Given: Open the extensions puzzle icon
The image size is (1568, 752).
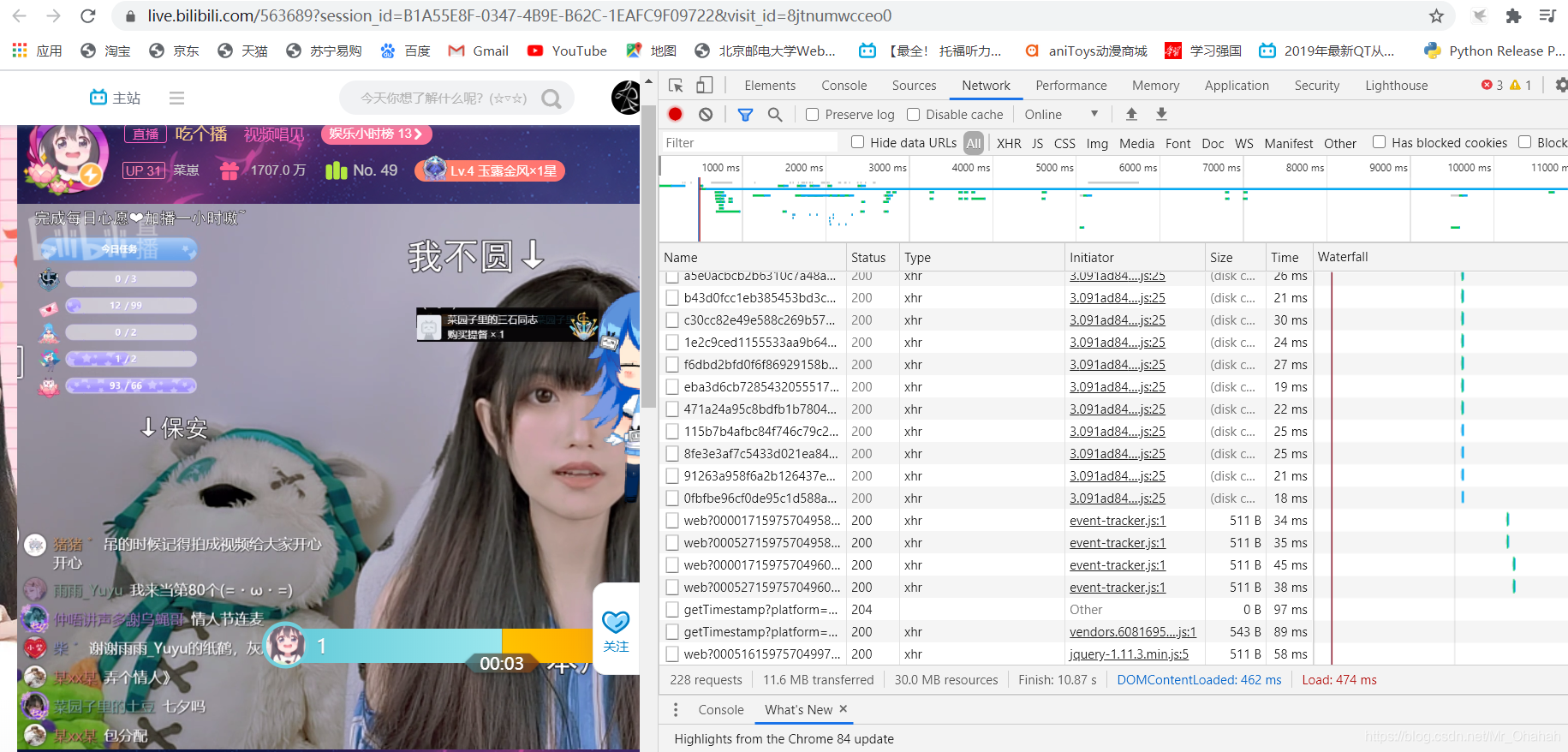Looking at the screenshot, I should [x=1513, y=16].
